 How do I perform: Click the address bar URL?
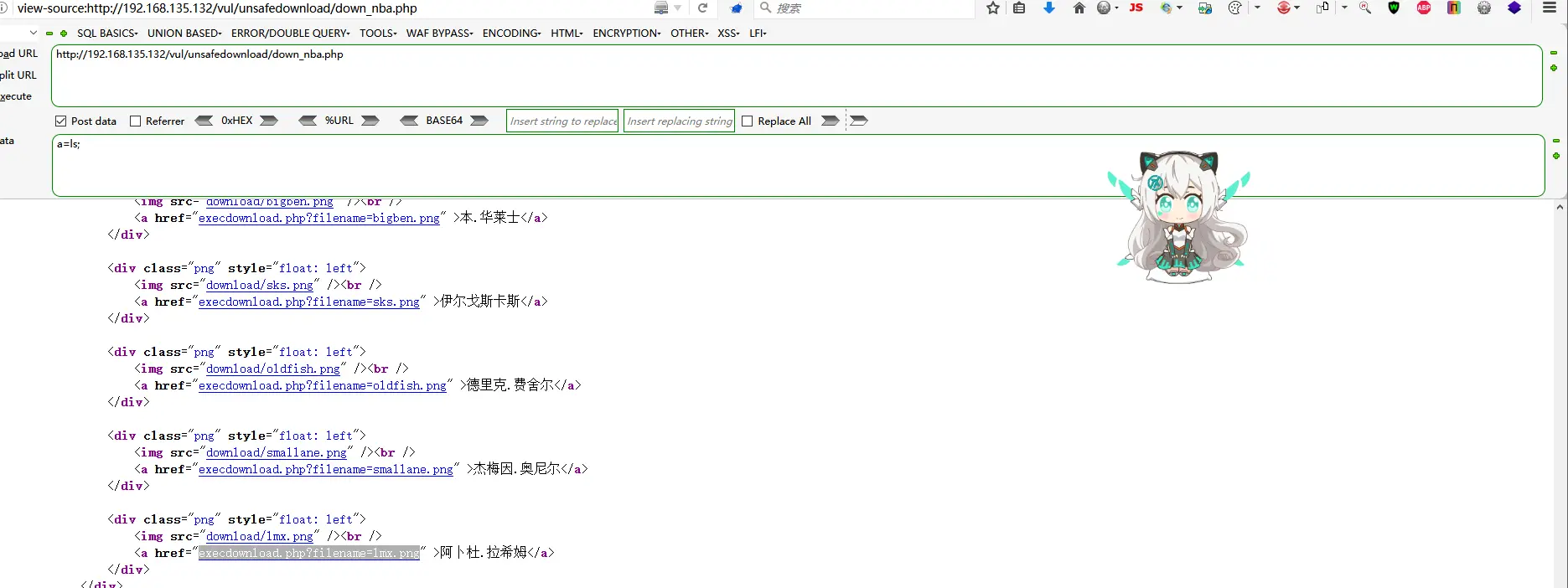pyautogui.click(x=217, y=8)
